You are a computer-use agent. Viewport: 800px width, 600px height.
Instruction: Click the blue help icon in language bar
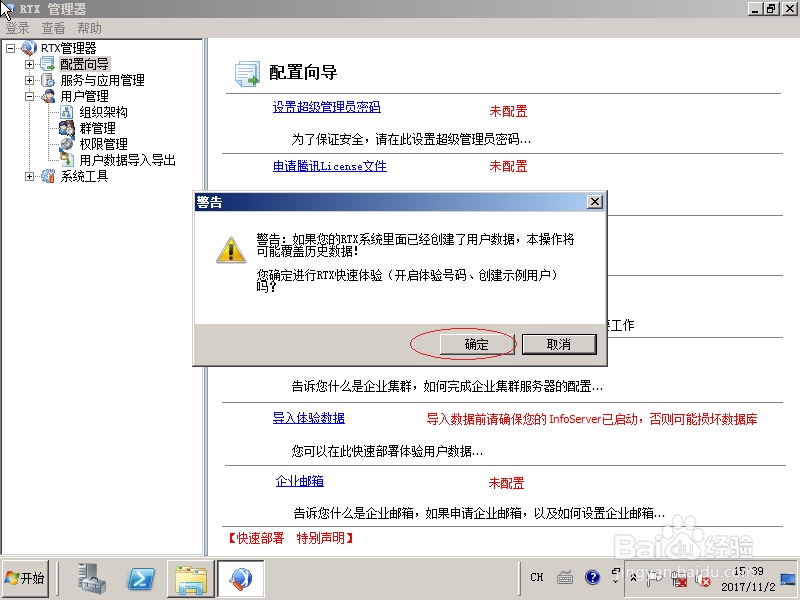click(x=592, y=577)
